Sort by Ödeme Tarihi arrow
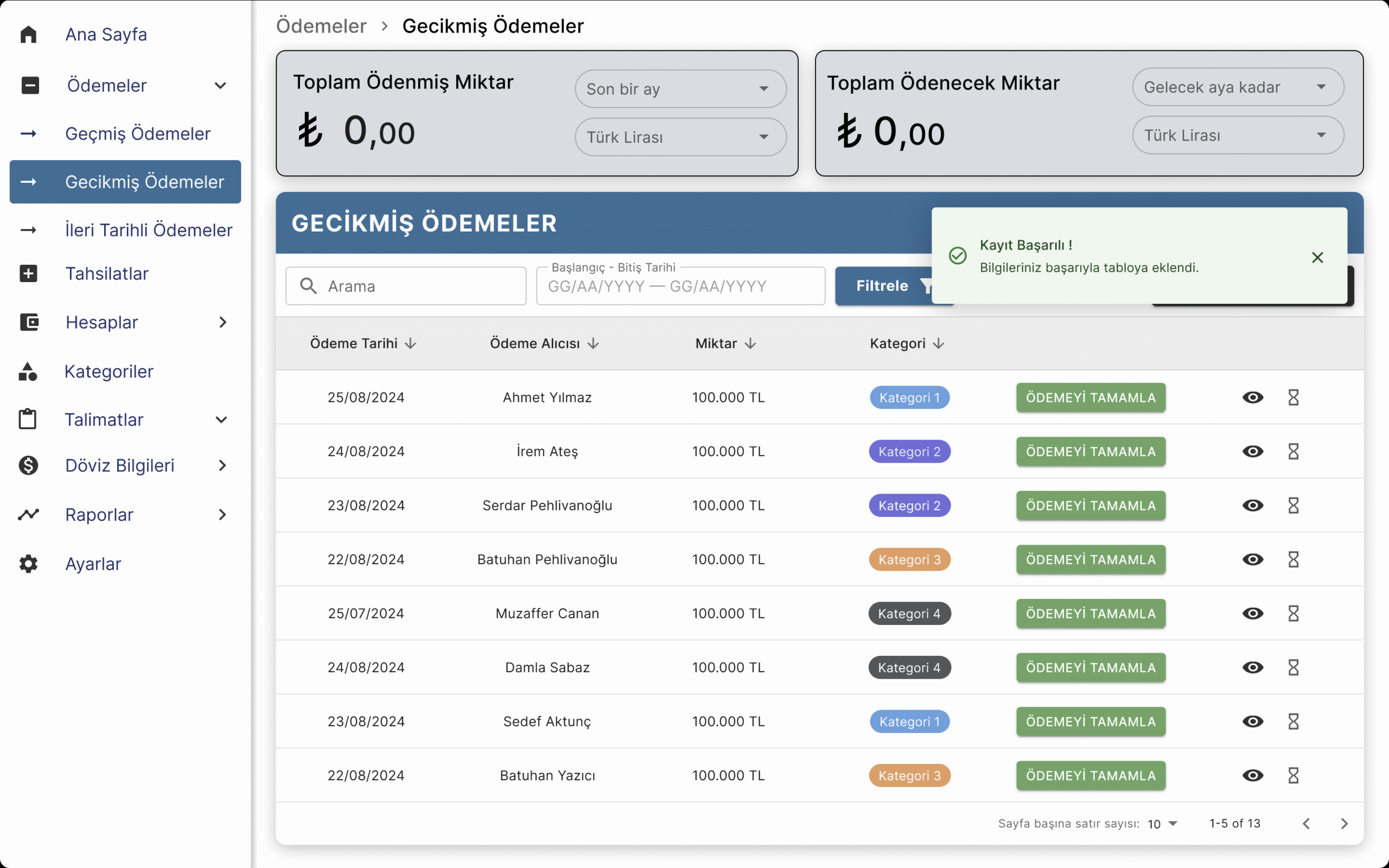 (410, 343)
